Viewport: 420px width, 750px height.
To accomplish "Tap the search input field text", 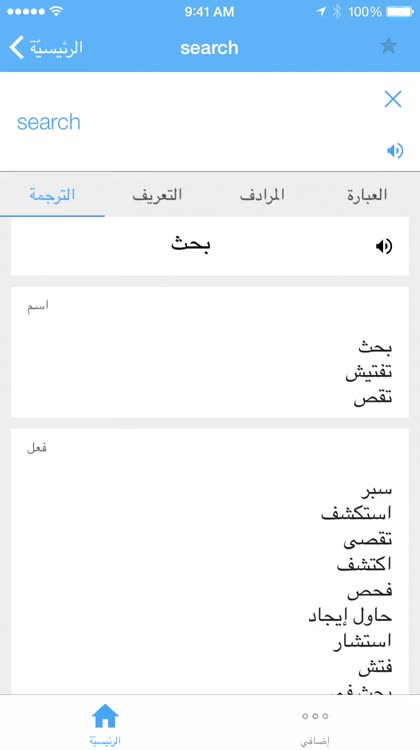I will pyautogui.click(x=49, y=122).
